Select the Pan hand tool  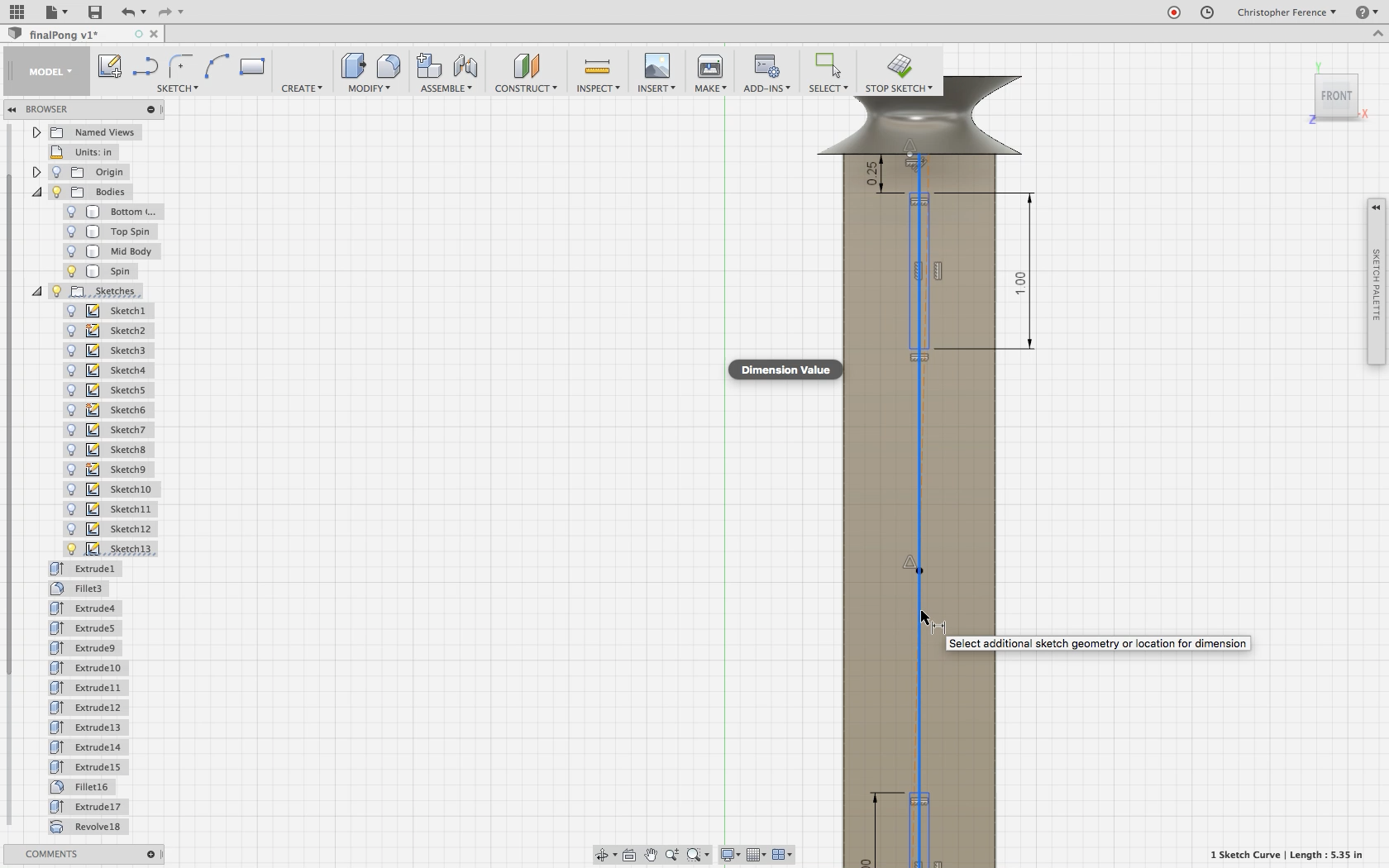pyautogui.click(x=651, y=855)
